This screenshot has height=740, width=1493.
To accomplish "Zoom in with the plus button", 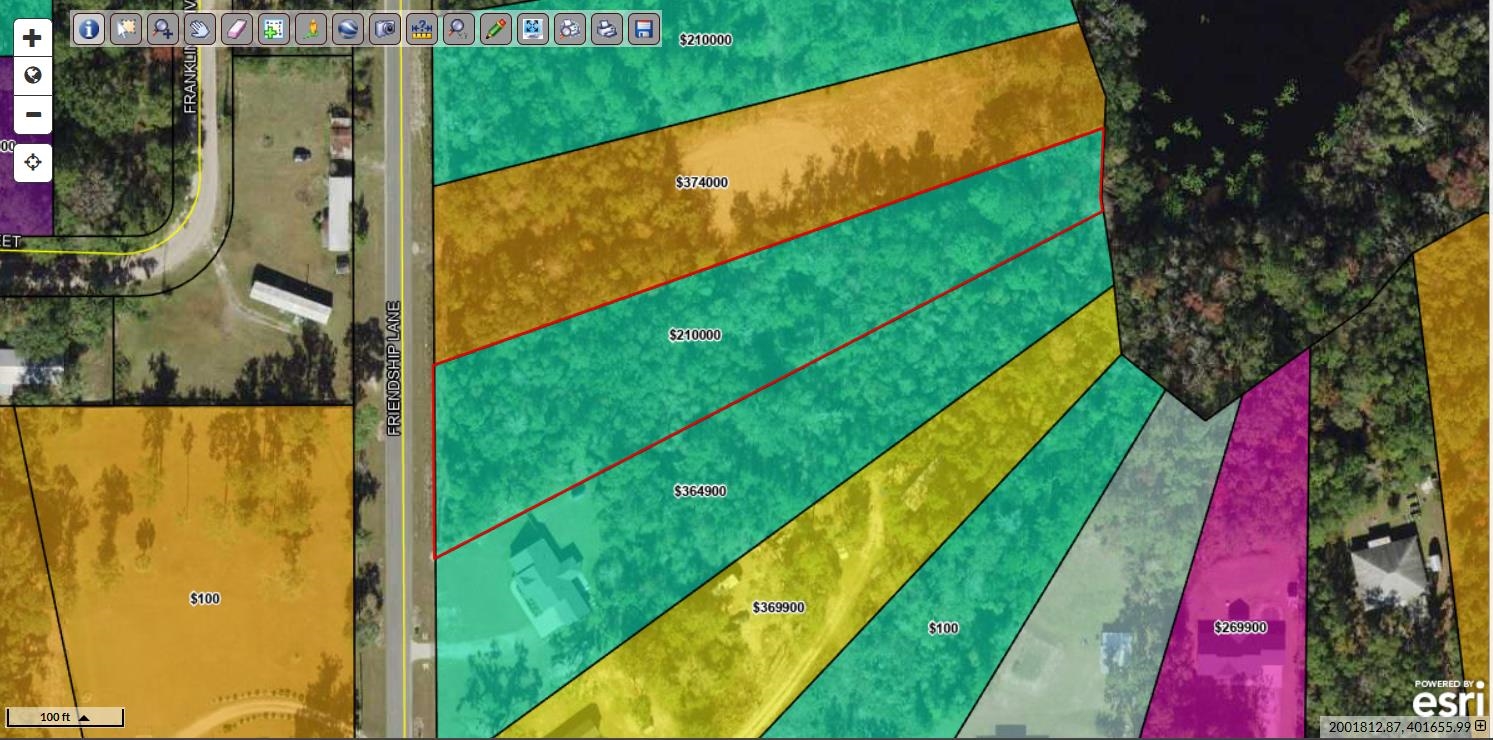I will (32, 38).
